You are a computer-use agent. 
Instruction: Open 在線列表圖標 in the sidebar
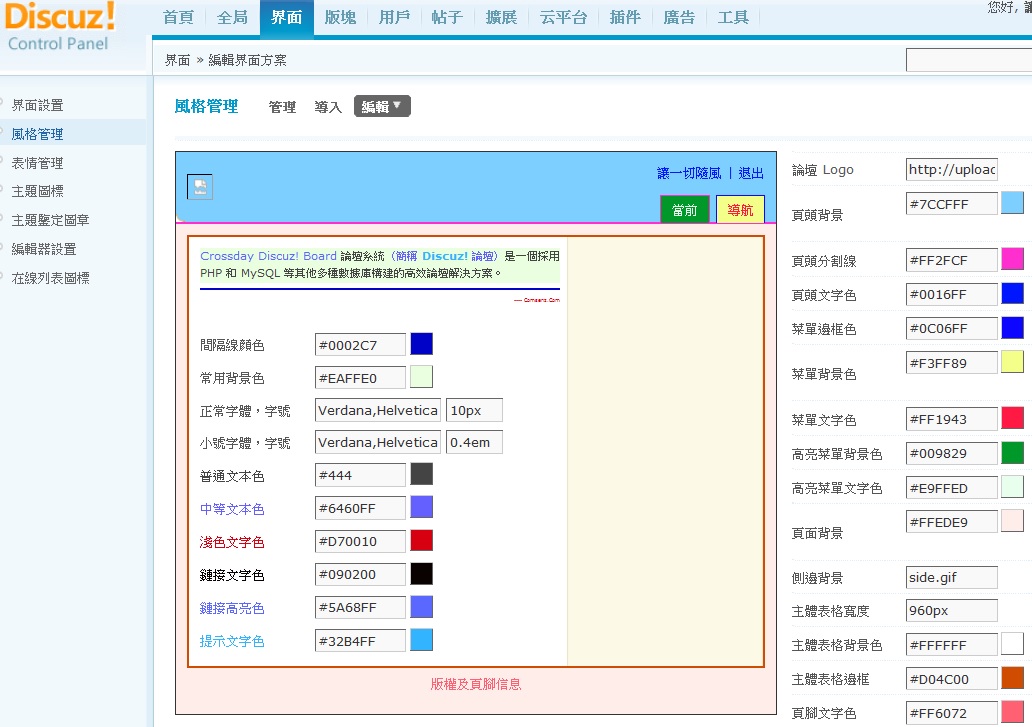[51, 278]
